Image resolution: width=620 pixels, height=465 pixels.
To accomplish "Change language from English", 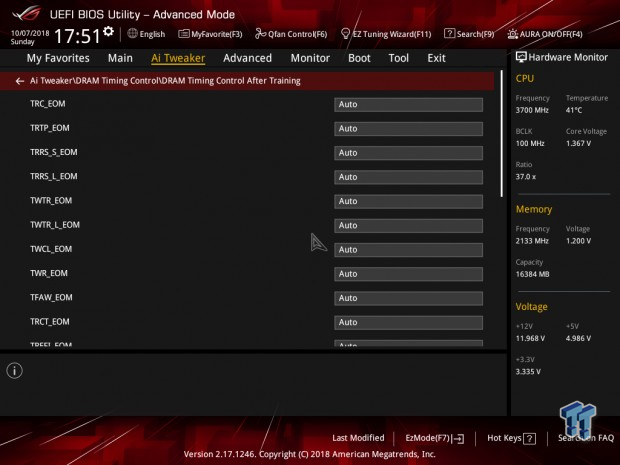I will (152, 34).
